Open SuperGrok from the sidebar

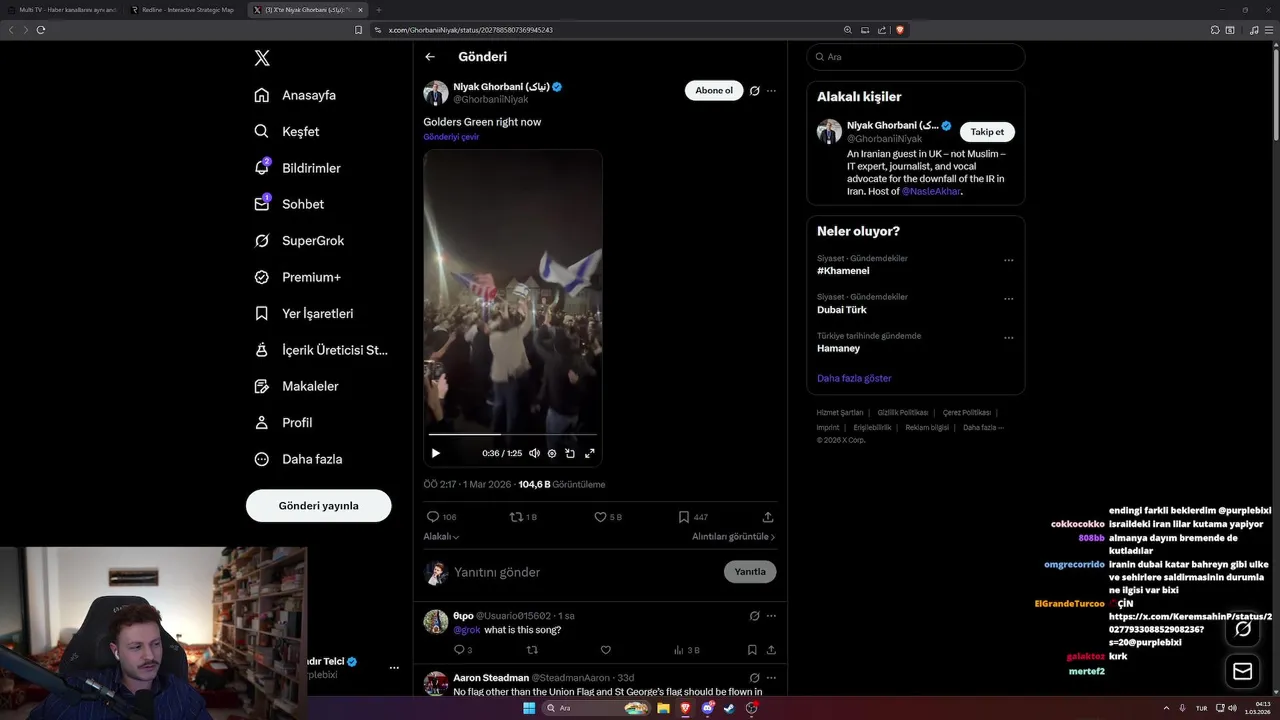pyautogui.click(x=299, y=240)
